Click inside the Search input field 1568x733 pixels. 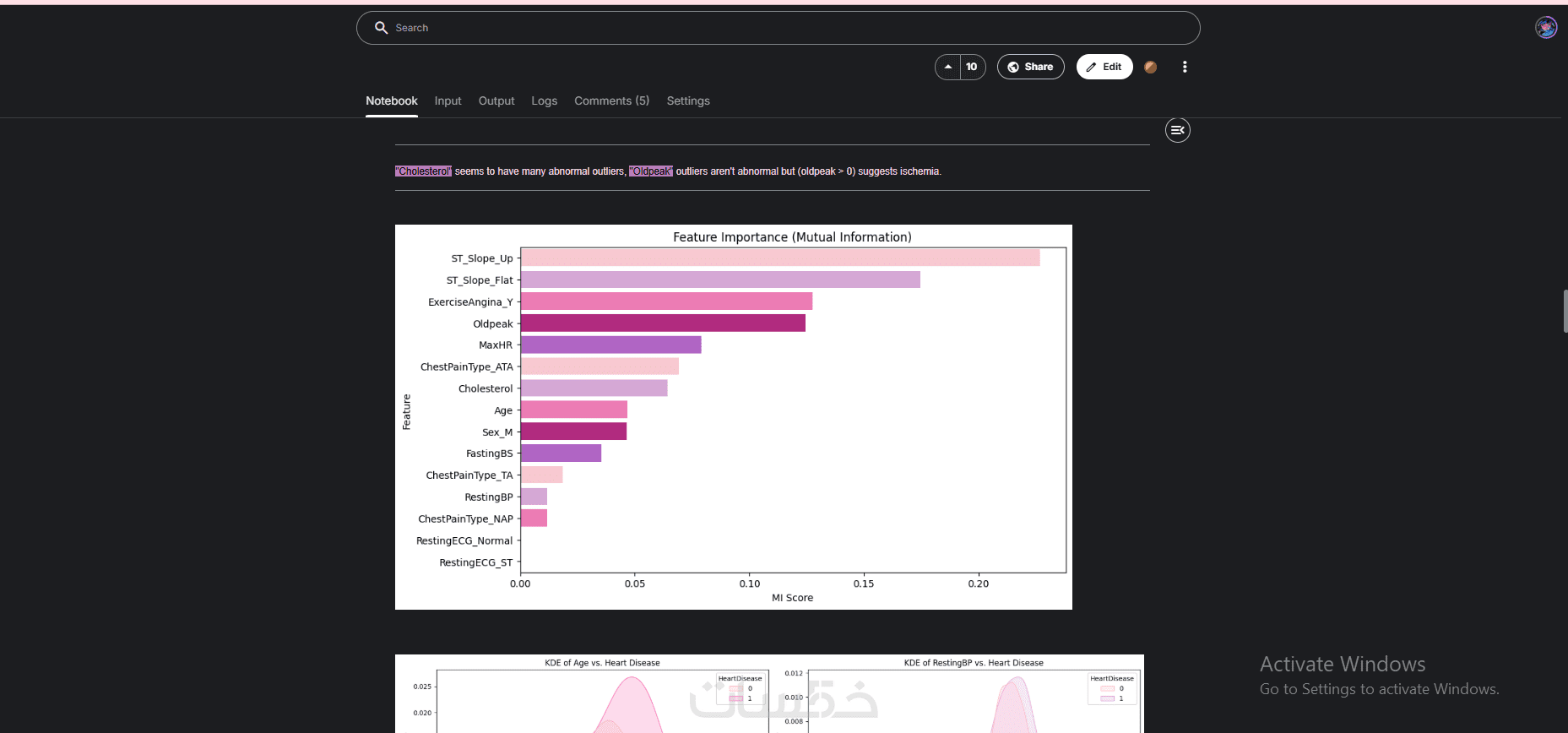point(778,28)
